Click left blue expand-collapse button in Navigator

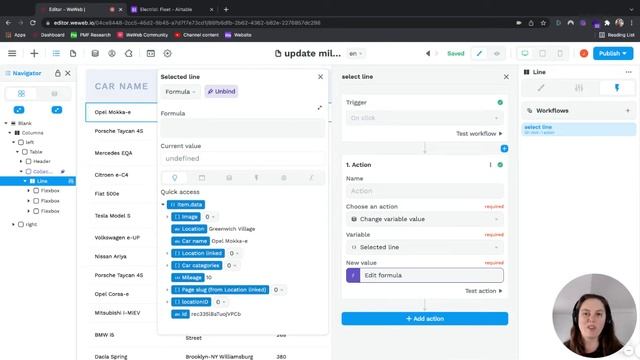[19, 109]
